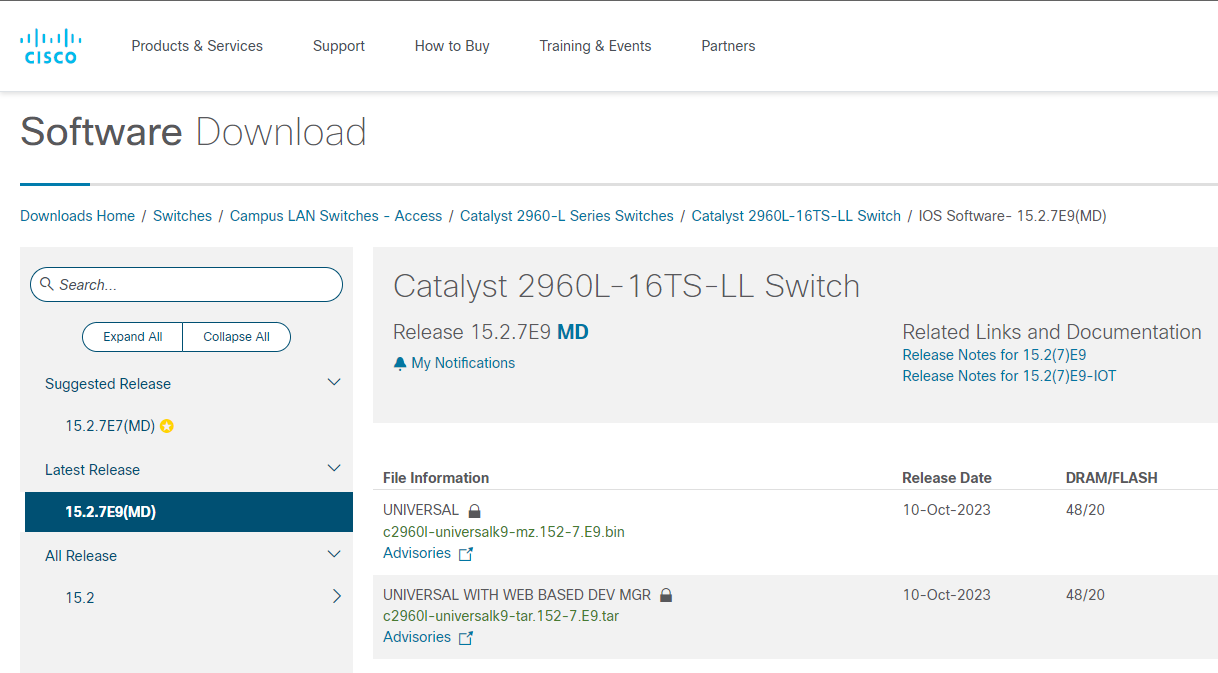Select latest release 15.2.7E9(MD)
The width and height of the screenshot is (1218, 673).
pyautogui.click(x=189, y=512)
